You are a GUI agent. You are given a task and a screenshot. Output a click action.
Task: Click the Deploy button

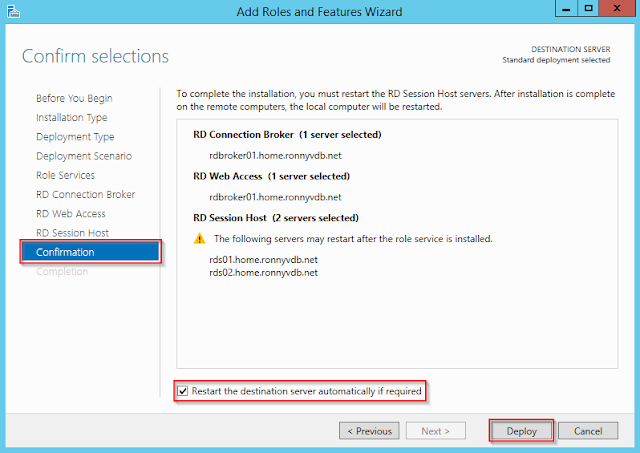coord(521,431)
